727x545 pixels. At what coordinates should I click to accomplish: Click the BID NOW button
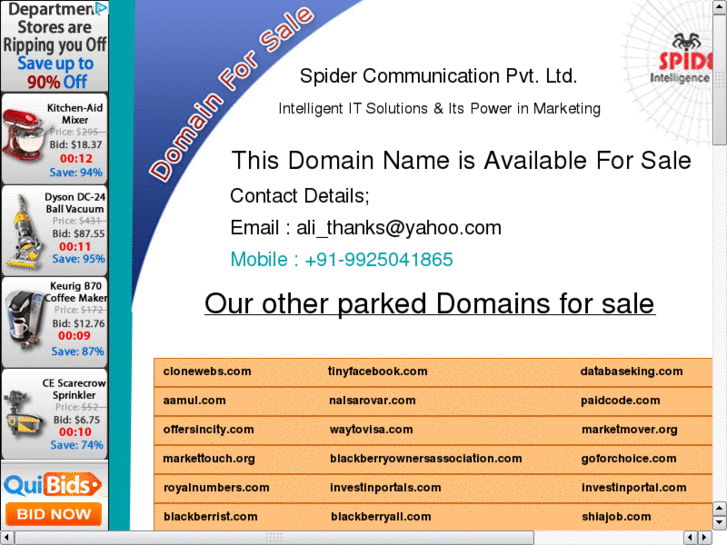point(54,514)
